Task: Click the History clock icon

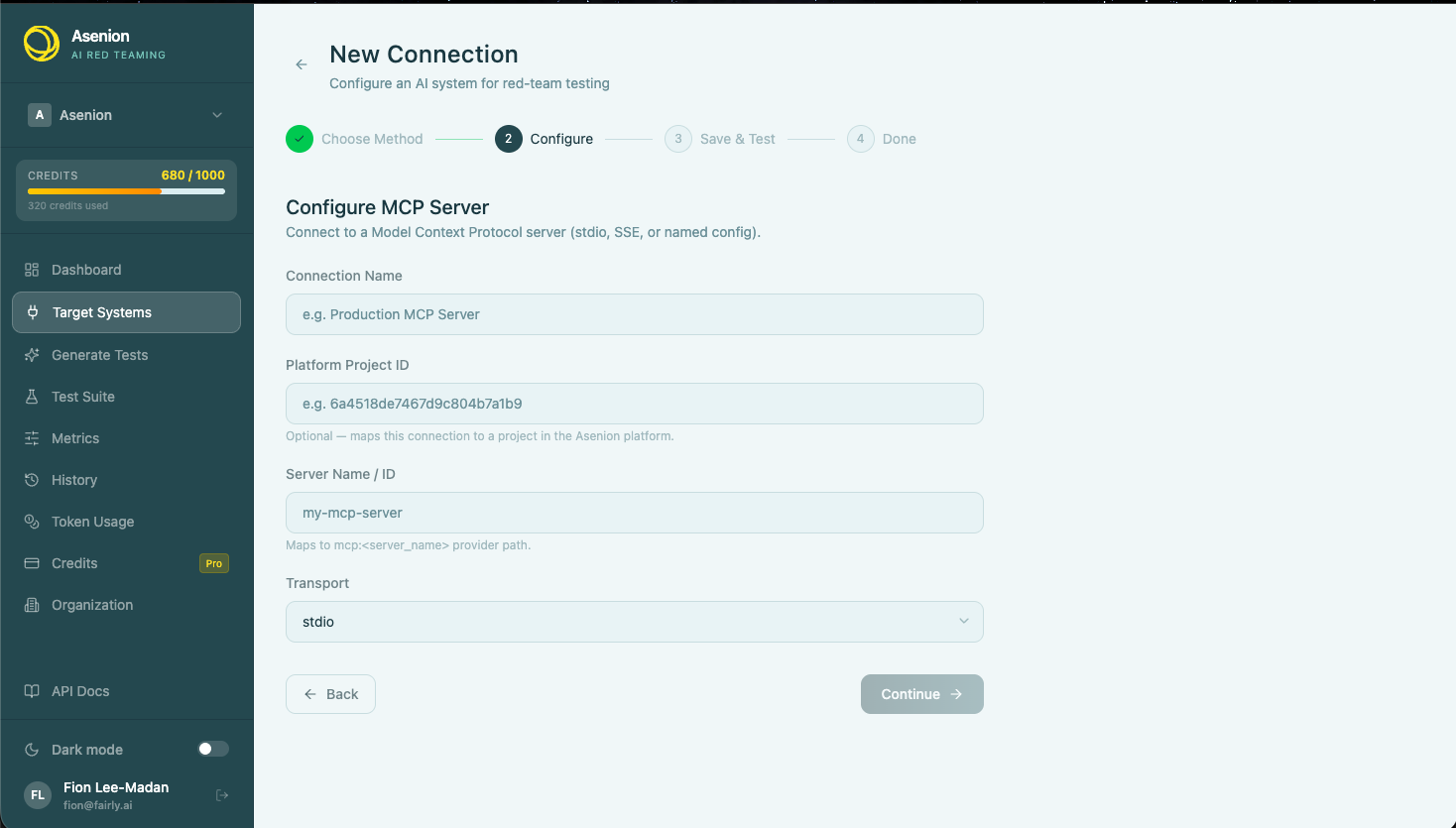Action: (32, 480)
